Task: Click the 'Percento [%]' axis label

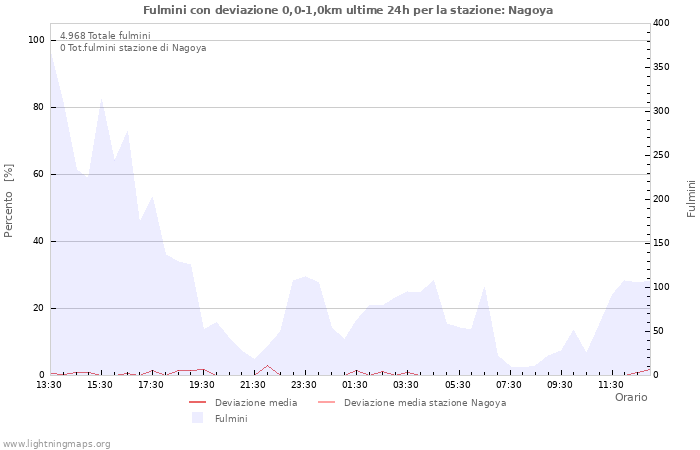Action: coord(8,200)
